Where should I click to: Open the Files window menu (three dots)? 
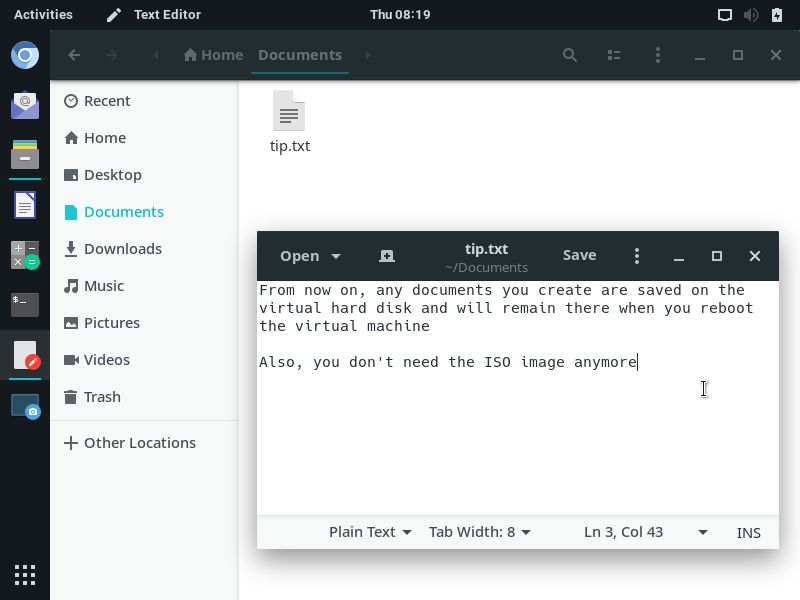pos(657,55)
